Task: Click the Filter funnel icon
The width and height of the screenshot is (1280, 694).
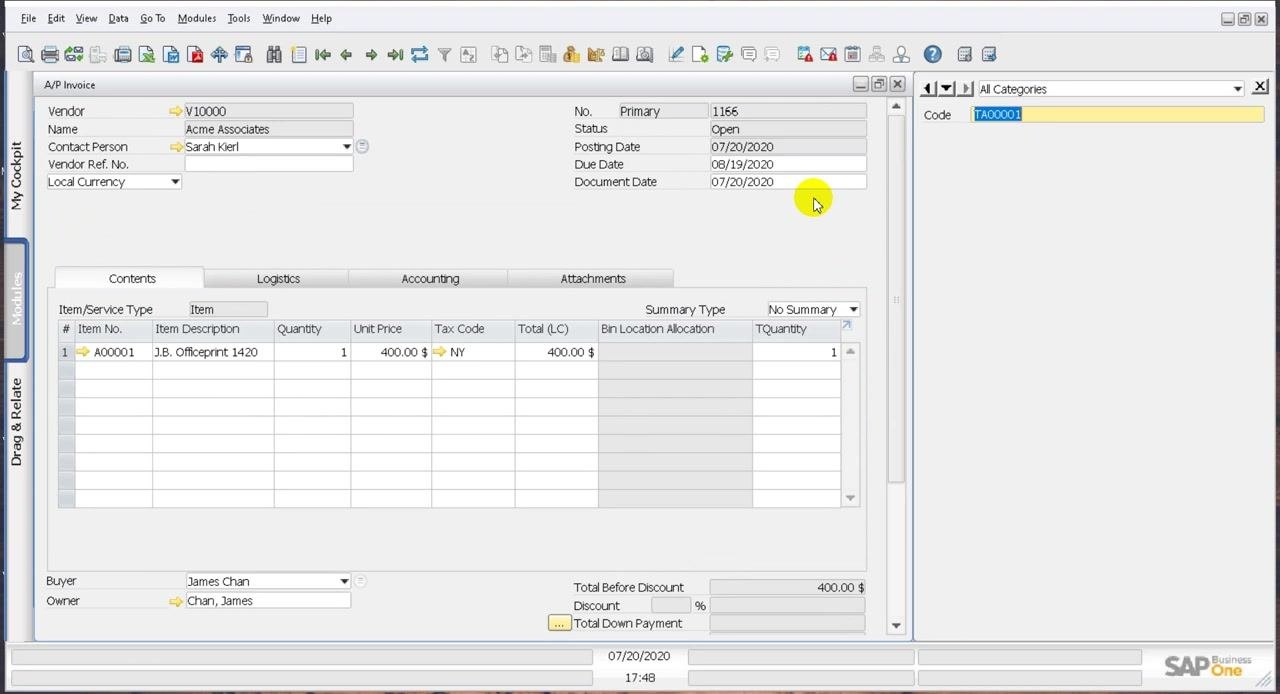Action: tap(444, 55)
